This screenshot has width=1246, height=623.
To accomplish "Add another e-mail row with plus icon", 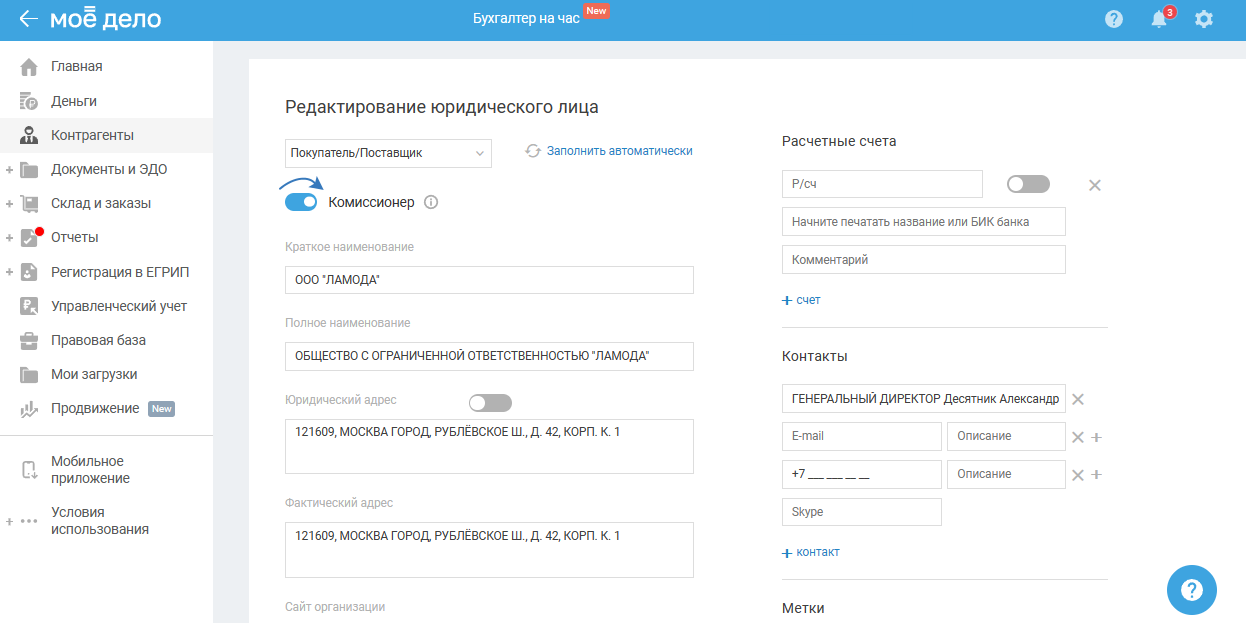I will tap(1097, 437).
